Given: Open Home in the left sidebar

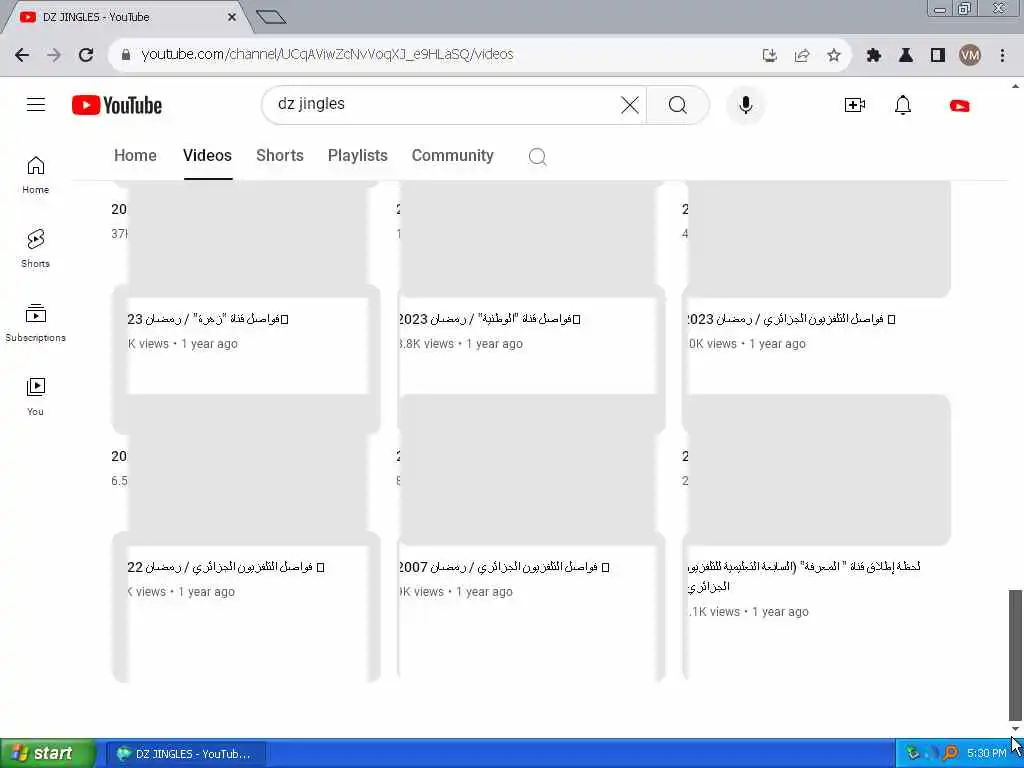Looking at the screenshot, I should pos(35,174).
